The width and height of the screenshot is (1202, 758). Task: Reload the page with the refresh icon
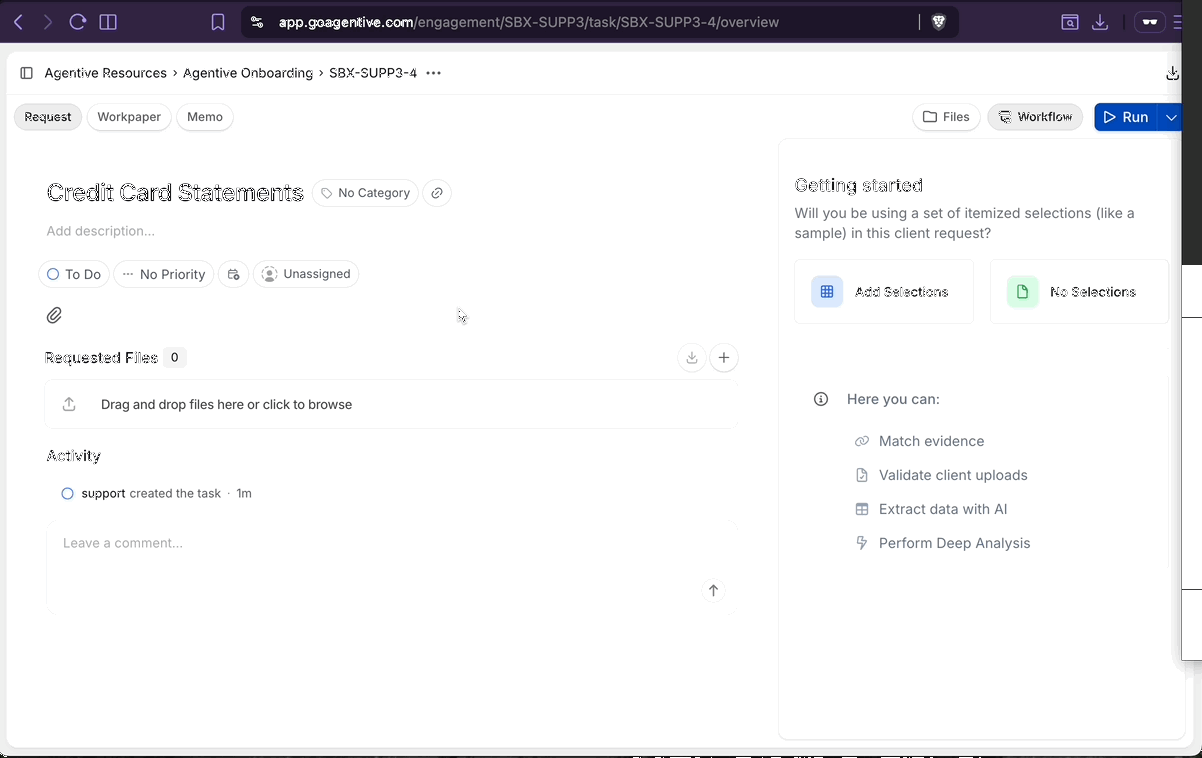(x=78, y=22)
